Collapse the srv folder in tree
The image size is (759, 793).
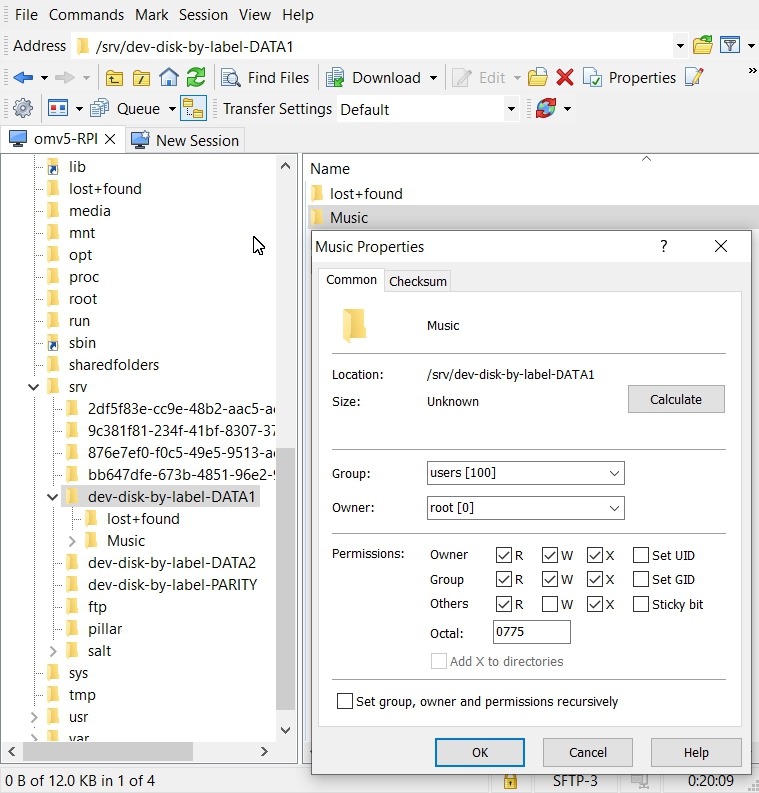click(34, 387)
